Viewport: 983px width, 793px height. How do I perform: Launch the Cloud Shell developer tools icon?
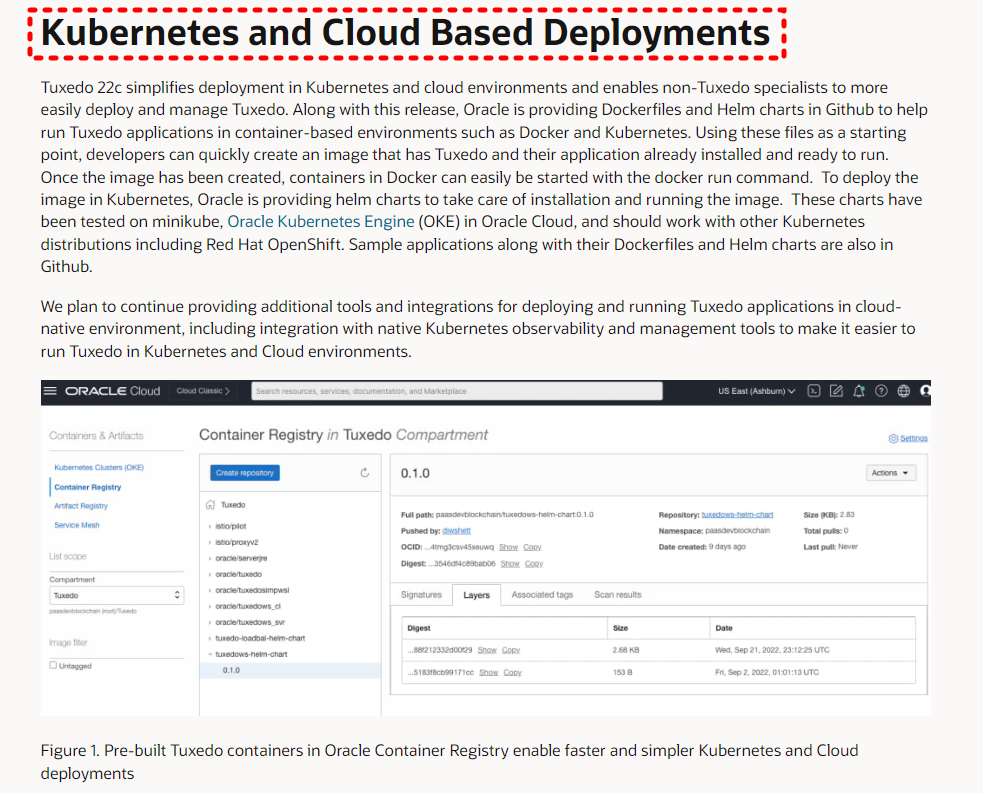[814, 391]
